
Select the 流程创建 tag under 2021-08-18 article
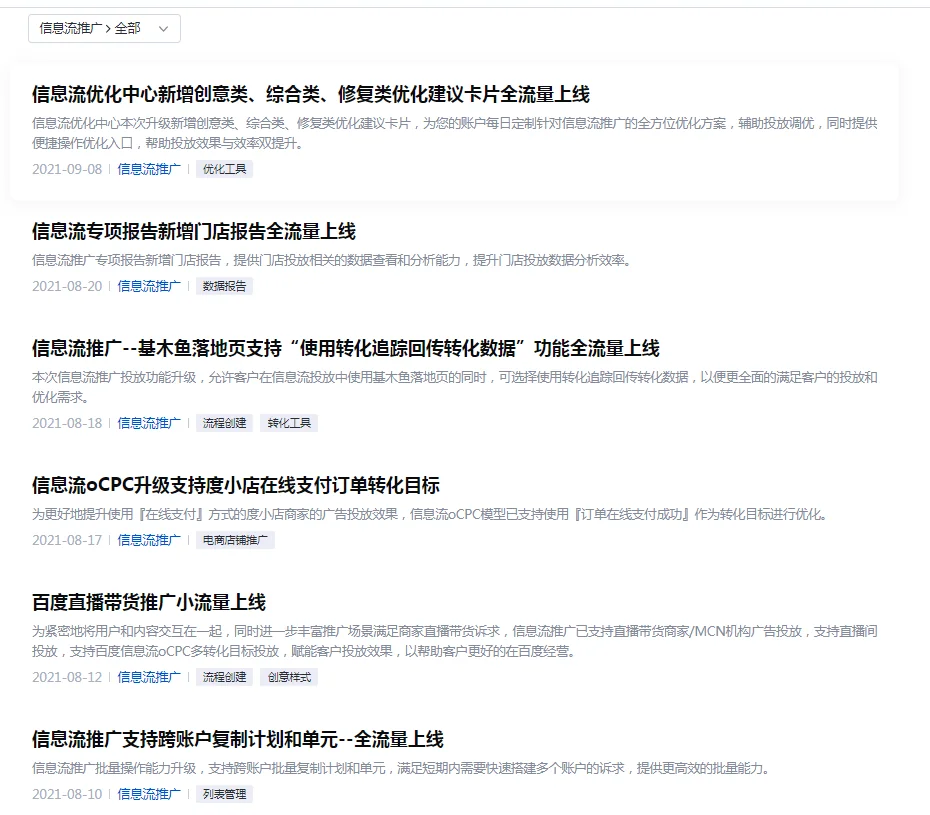coord(224,423)
